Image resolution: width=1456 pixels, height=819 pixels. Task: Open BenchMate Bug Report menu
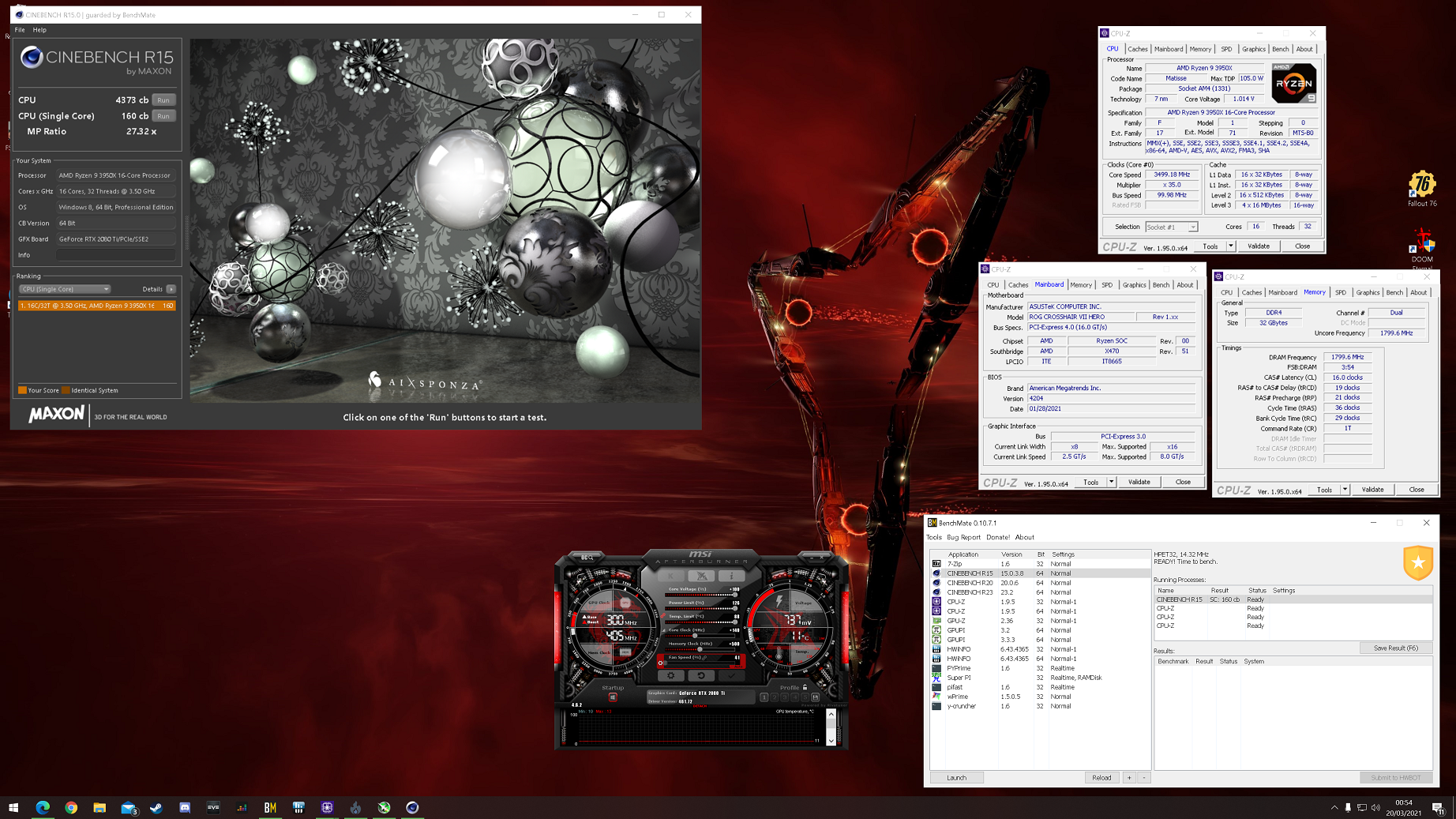click(x=963, y=537)
